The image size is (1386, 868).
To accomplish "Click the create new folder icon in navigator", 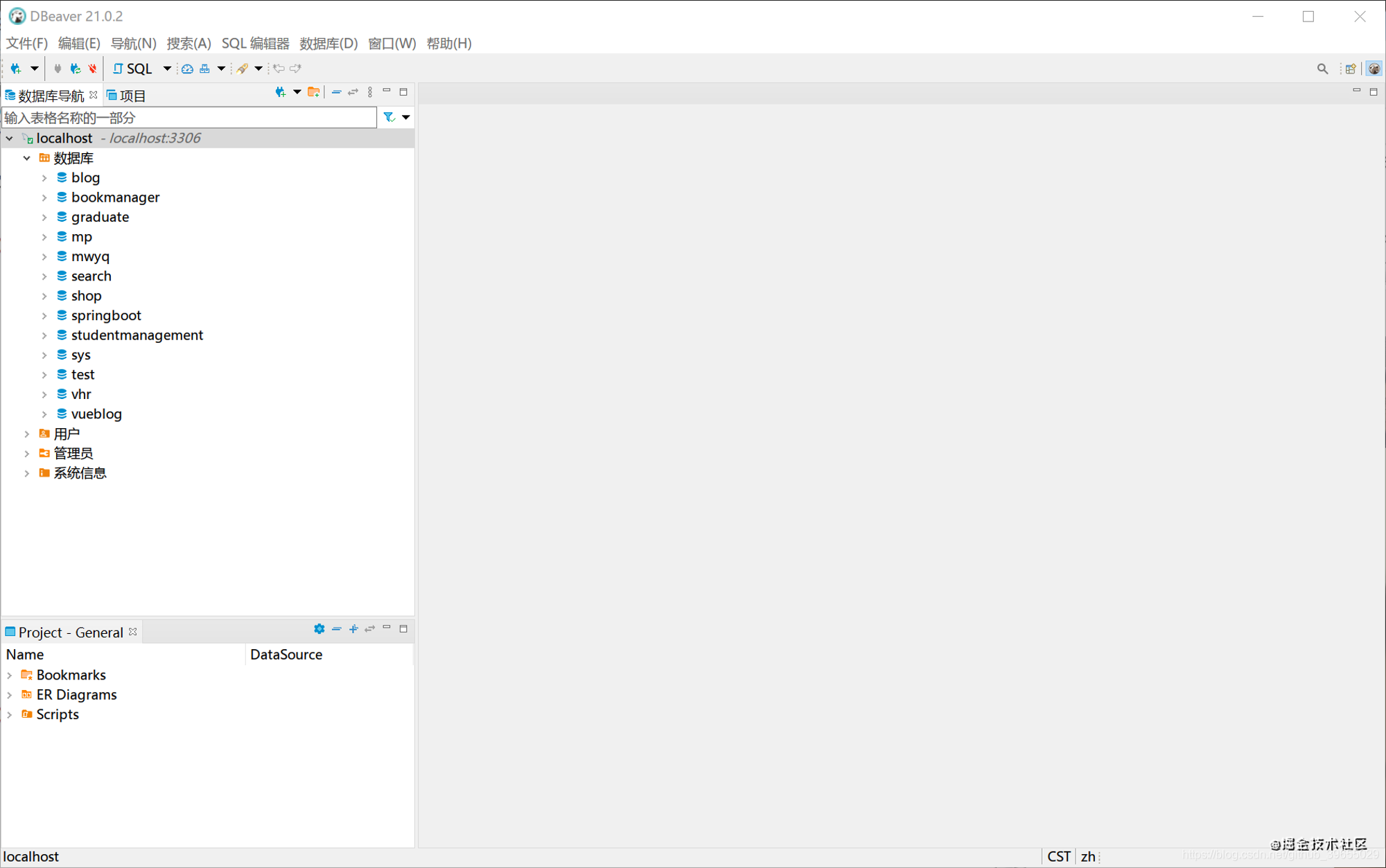I will (x=313, y=92).
